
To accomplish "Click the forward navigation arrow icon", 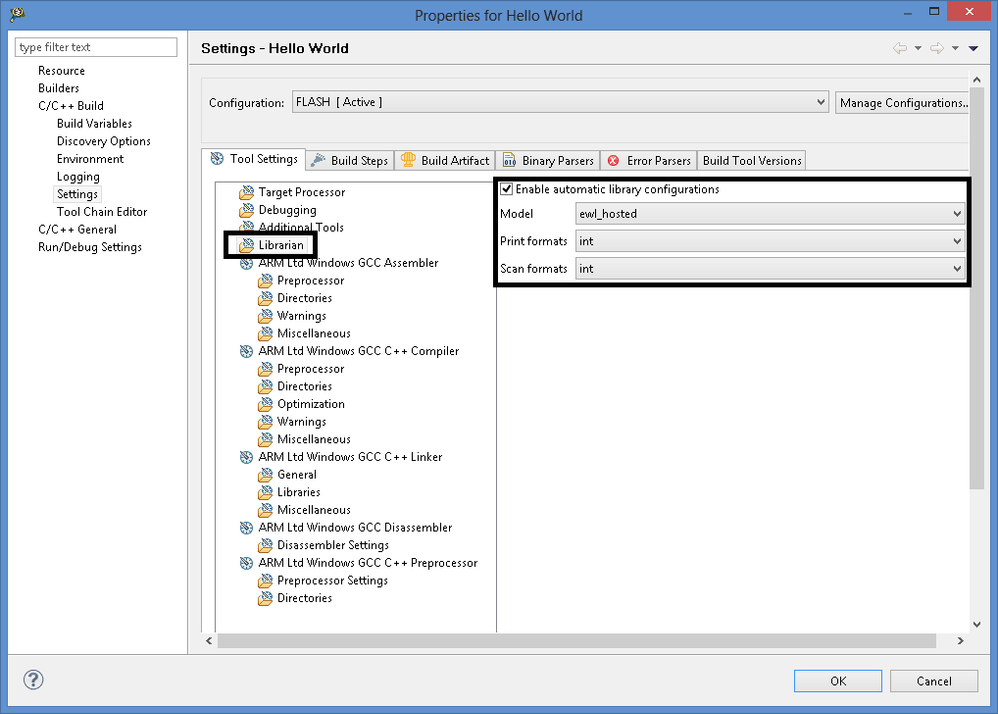I will coord(937,48).
